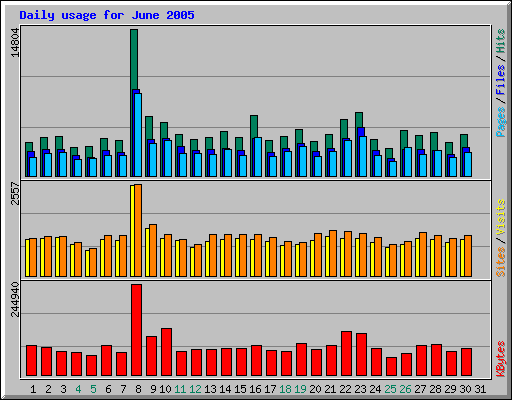
Task: Click the 2557 axis value
Action: click(x=15, y=193)
